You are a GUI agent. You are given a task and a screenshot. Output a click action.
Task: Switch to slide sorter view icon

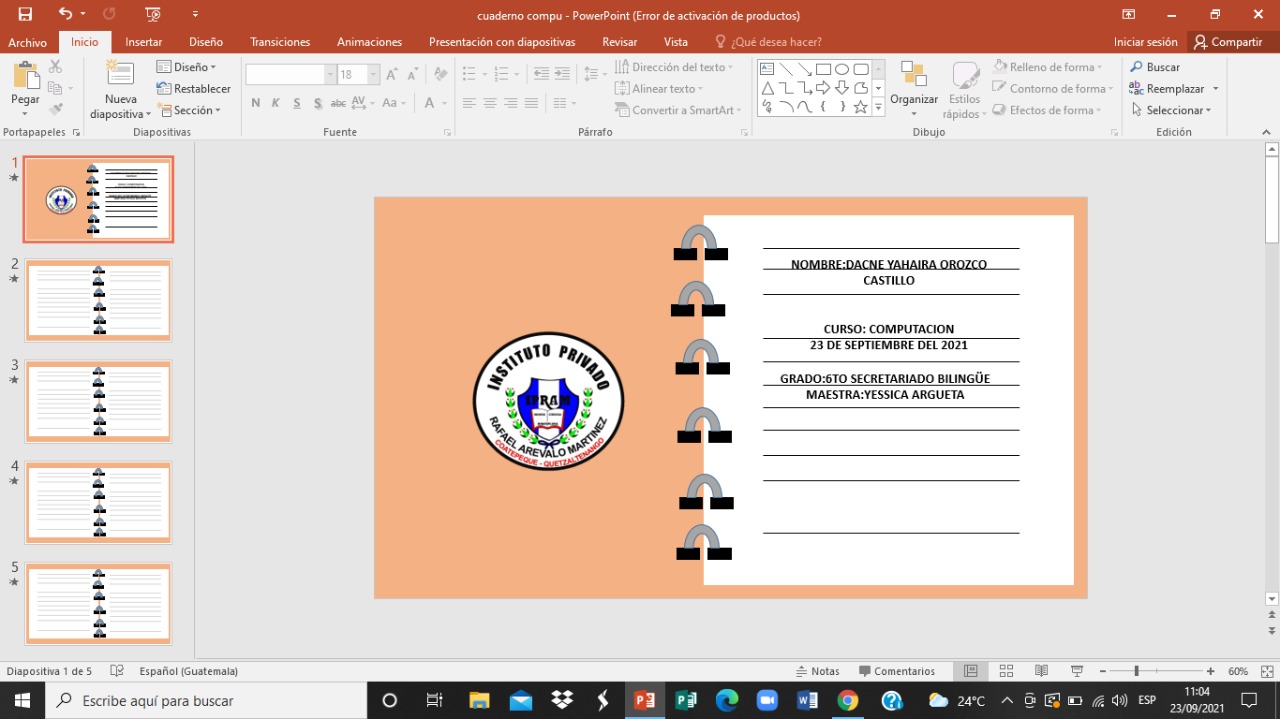[x=1006, y=671]
